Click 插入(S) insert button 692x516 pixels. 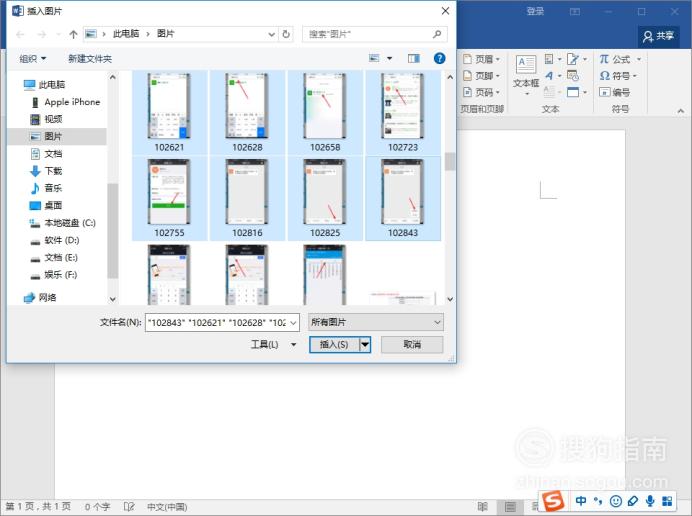click(334, 345)
